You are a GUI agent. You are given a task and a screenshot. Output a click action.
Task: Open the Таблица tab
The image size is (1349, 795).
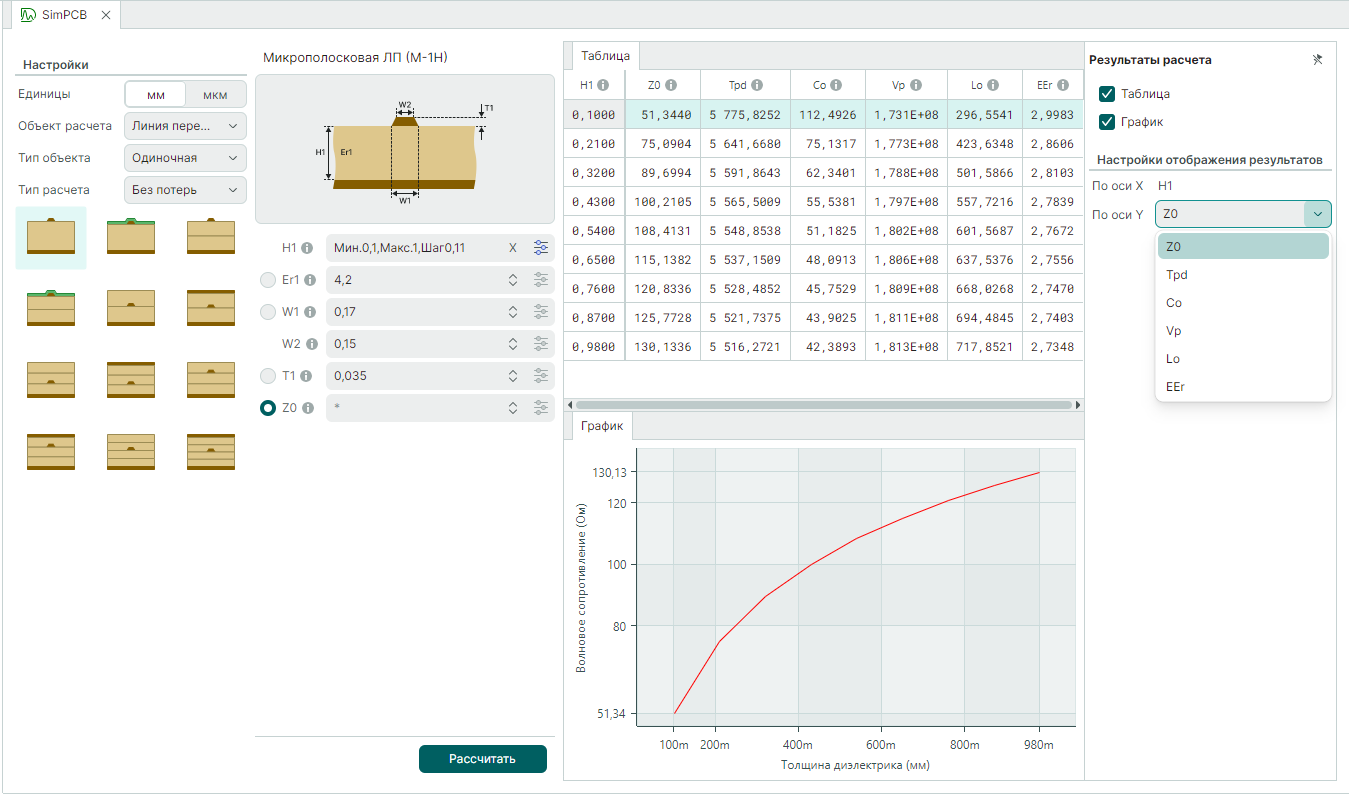click(x=606, y=56)
